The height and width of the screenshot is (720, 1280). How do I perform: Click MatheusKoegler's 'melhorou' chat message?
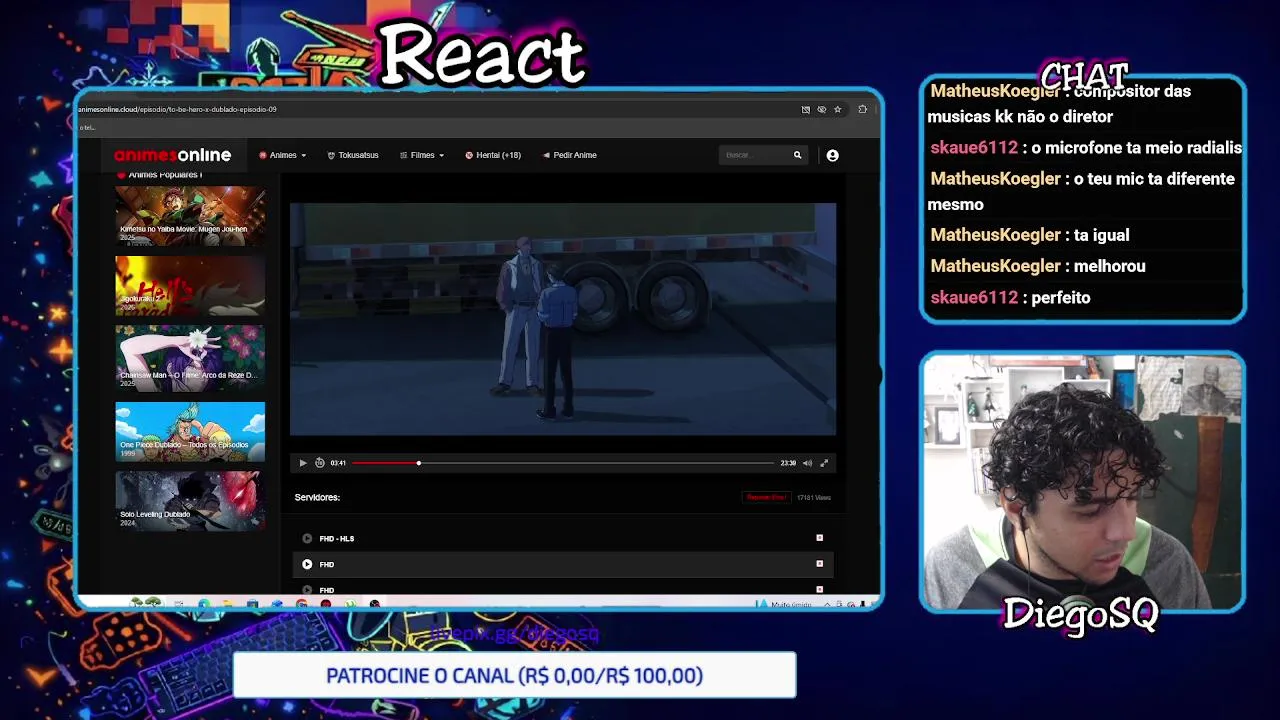pyautogui.click(x=1038, y=266)
